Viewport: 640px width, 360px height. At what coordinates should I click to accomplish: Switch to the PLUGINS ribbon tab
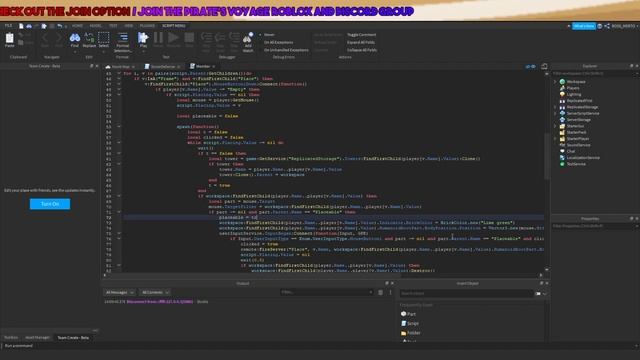tap(147, 26)
